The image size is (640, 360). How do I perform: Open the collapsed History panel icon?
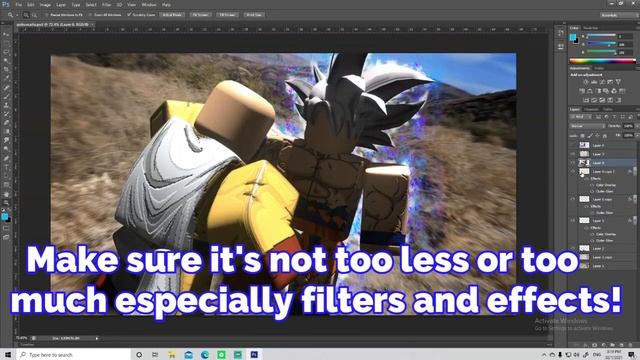tap(561, 34)
